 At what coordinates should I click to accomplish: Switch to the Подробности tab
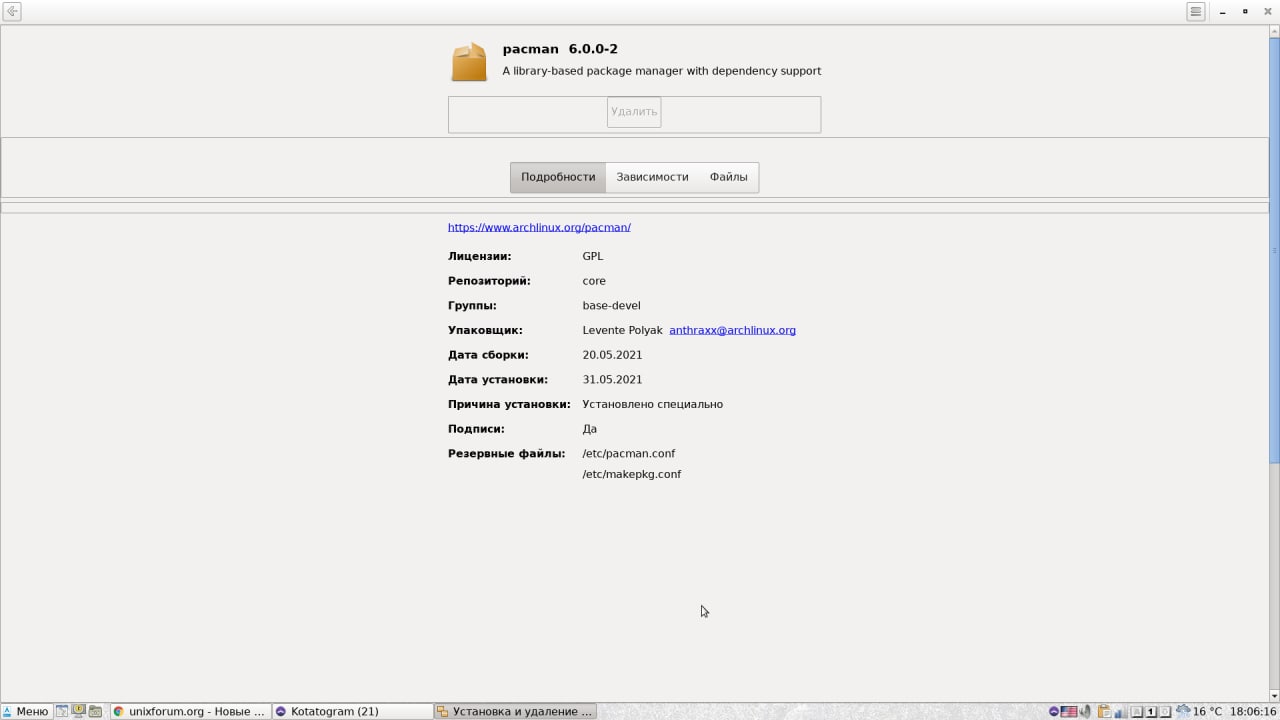[x=558, y=177]
